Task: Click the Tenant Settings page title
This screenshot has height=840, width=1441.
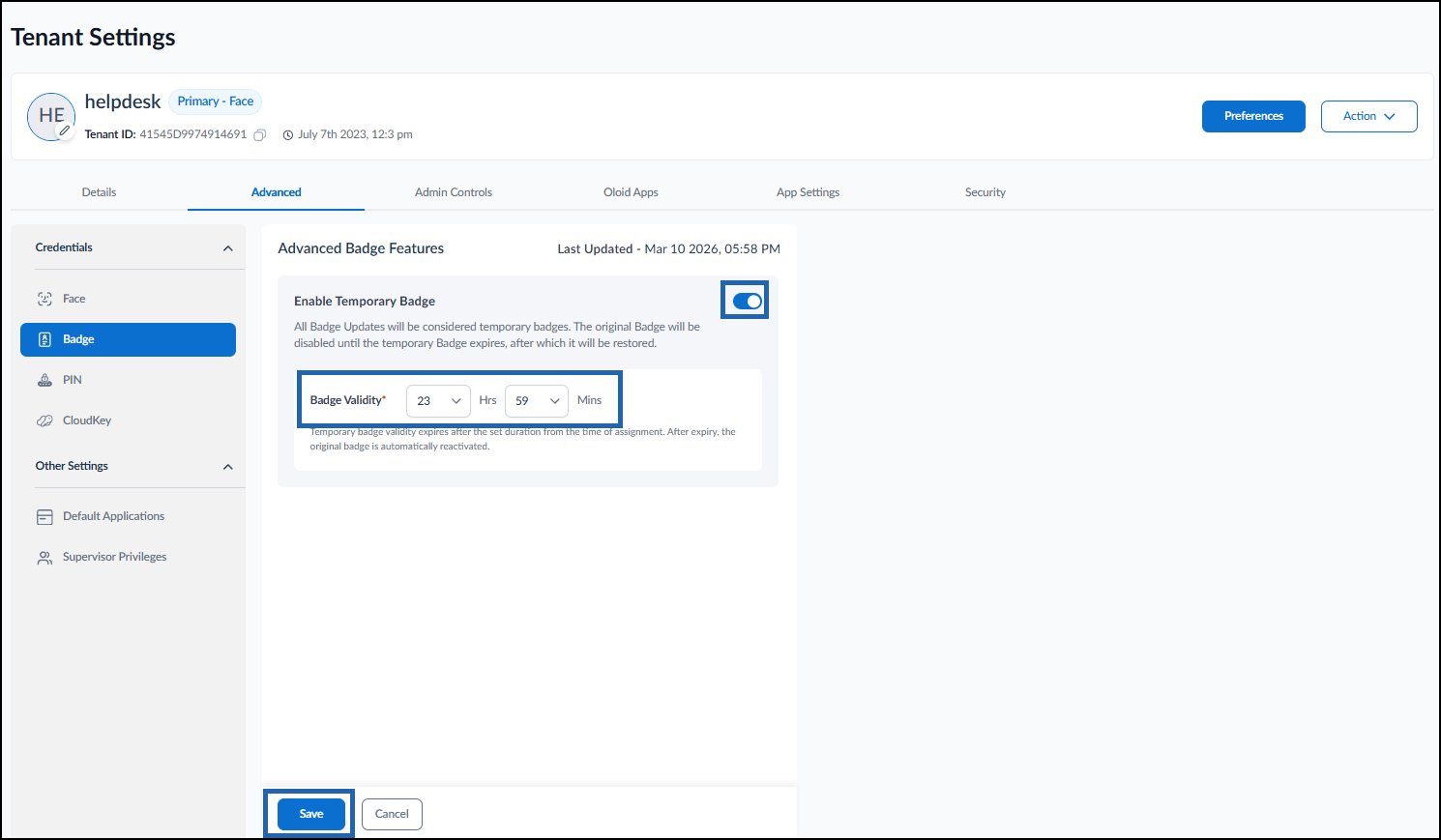Action: click(x=93, y=38)
